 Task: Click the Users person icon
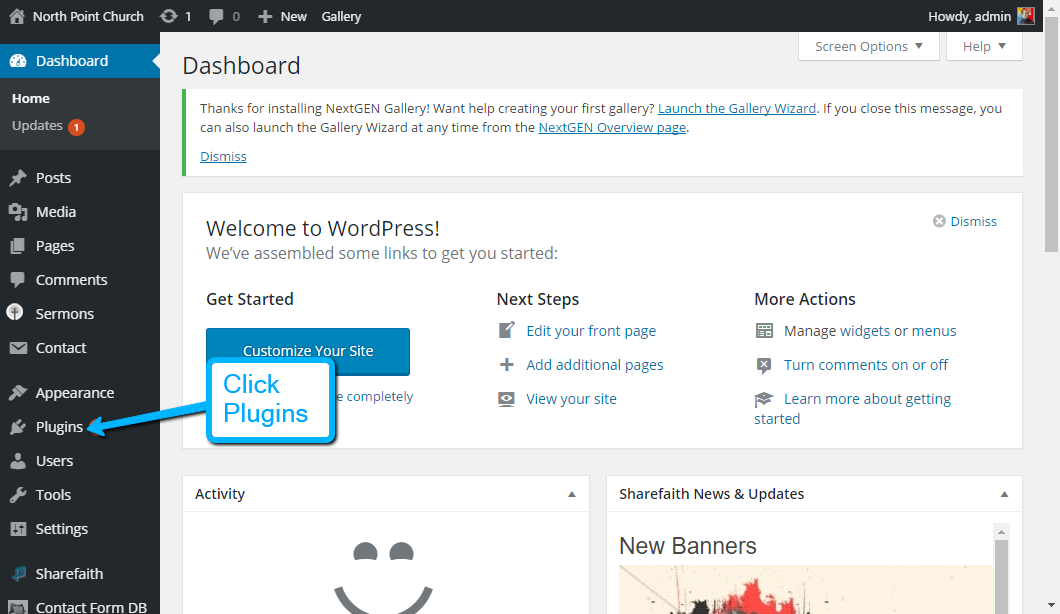18,460
